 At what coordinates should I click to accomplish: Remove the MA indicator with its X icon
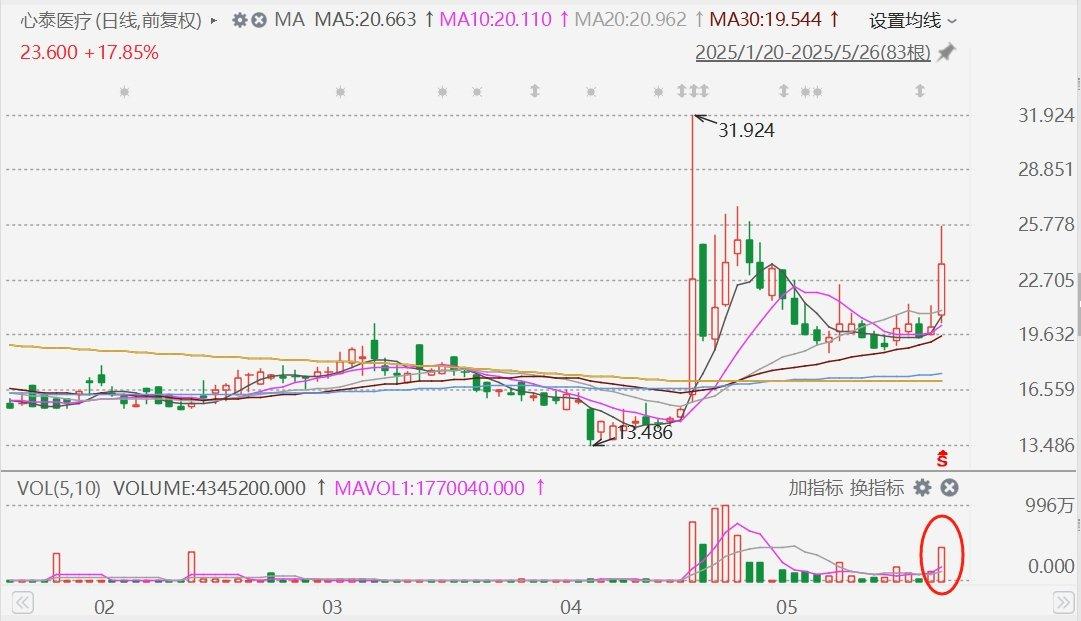click(259, 20)
